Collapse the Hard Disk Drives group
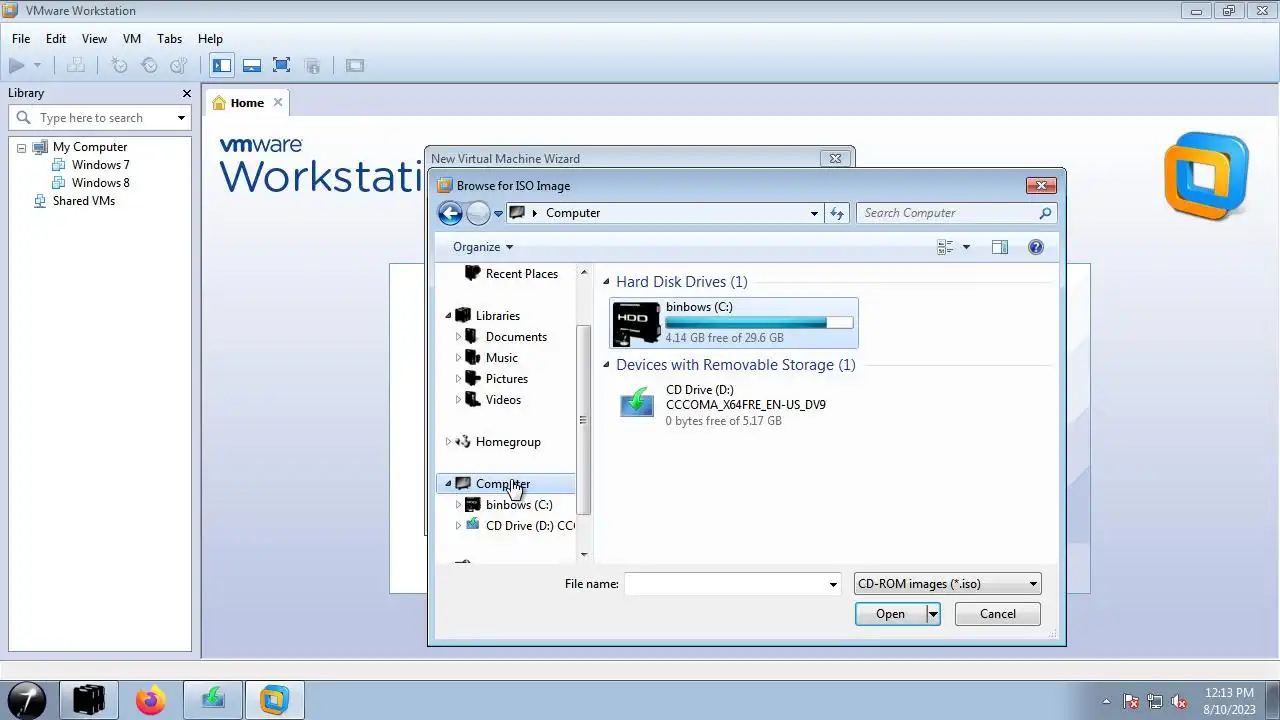The height and width of the screenshot is (720, 1280). click(x=606, y=282)
